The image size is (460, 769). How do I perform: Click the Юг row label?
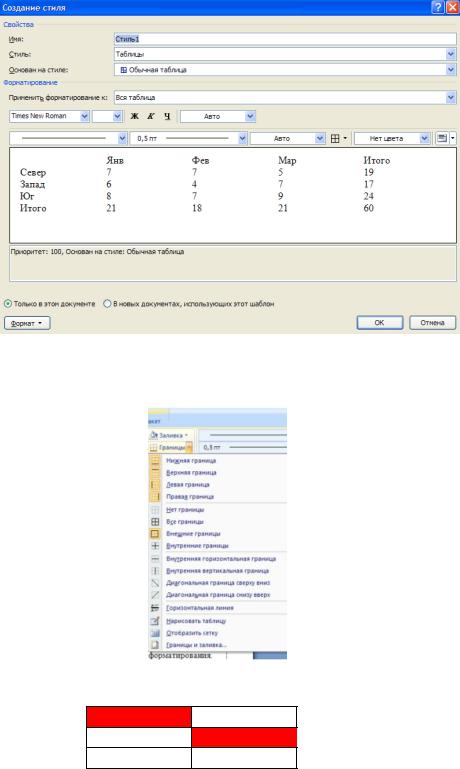click(27, 196)
